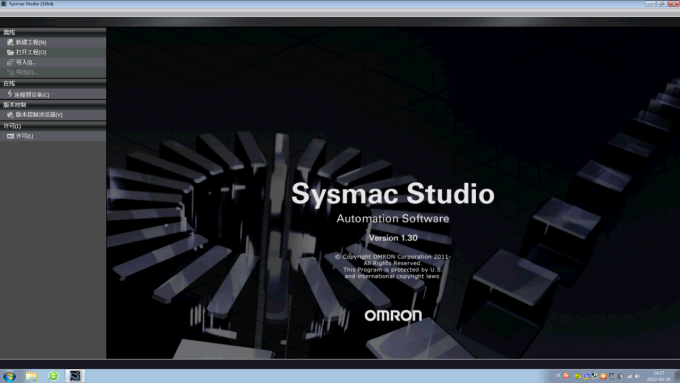Click the Show desktop strip at taskbar end
Image resolution: width=681 pixels, height=383 pixels.
677,376
